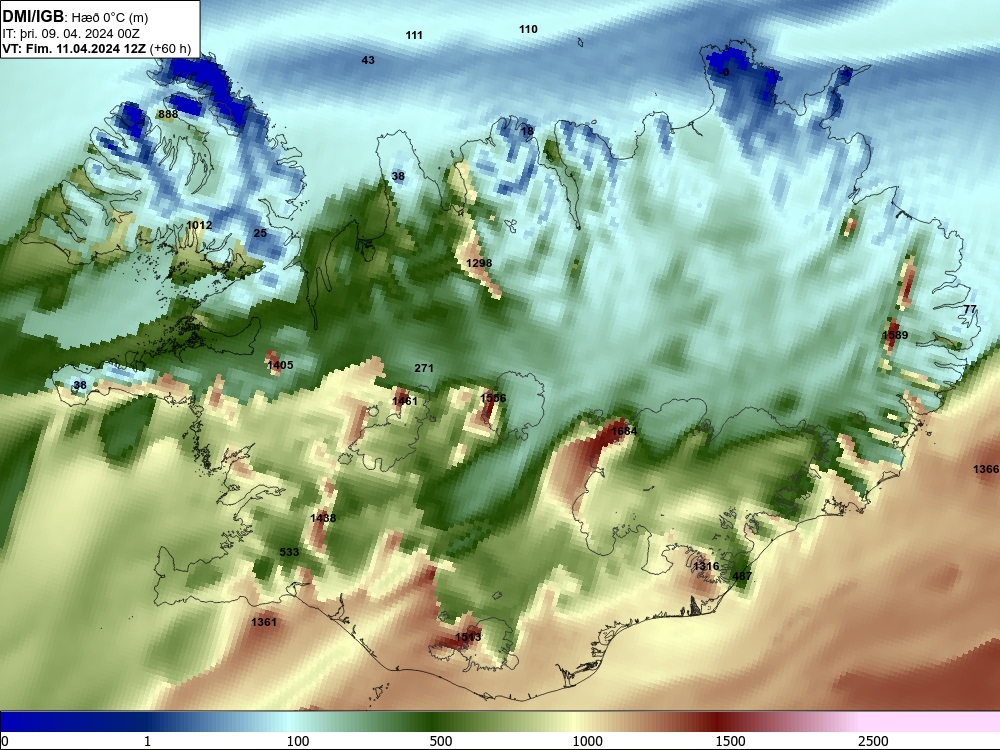Click the 1513 value near the south coast

468,637
